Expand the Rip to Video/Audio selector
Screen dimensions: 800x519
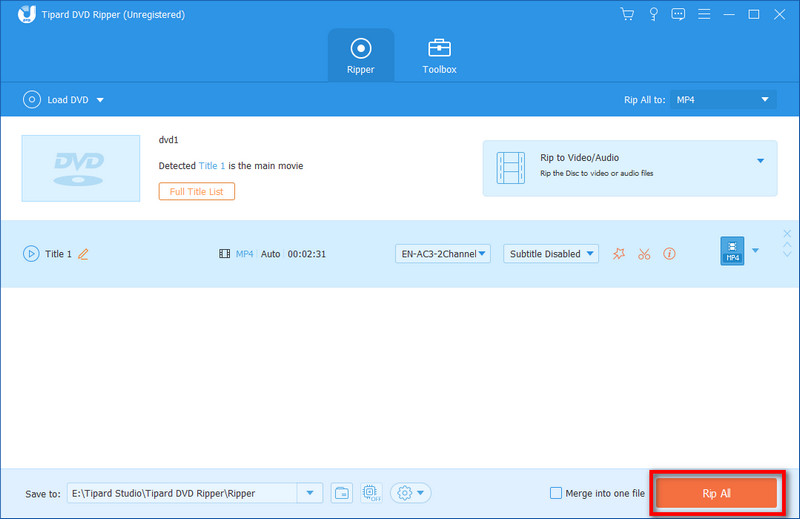[x=759, y=161]
